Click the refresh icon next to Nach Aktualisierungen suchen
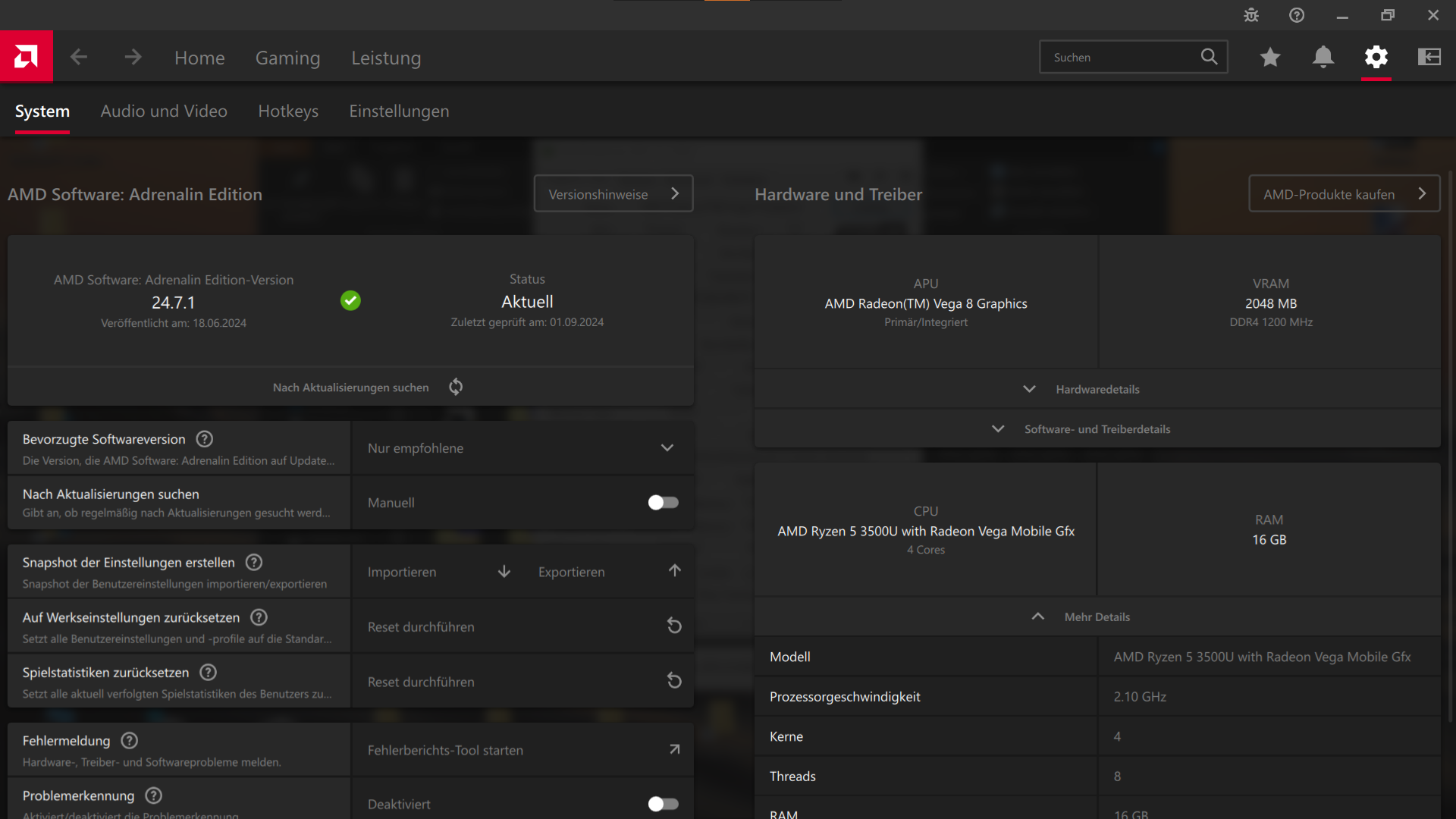The height and width of the screenshot is (819, 1456). pos(456,387)
